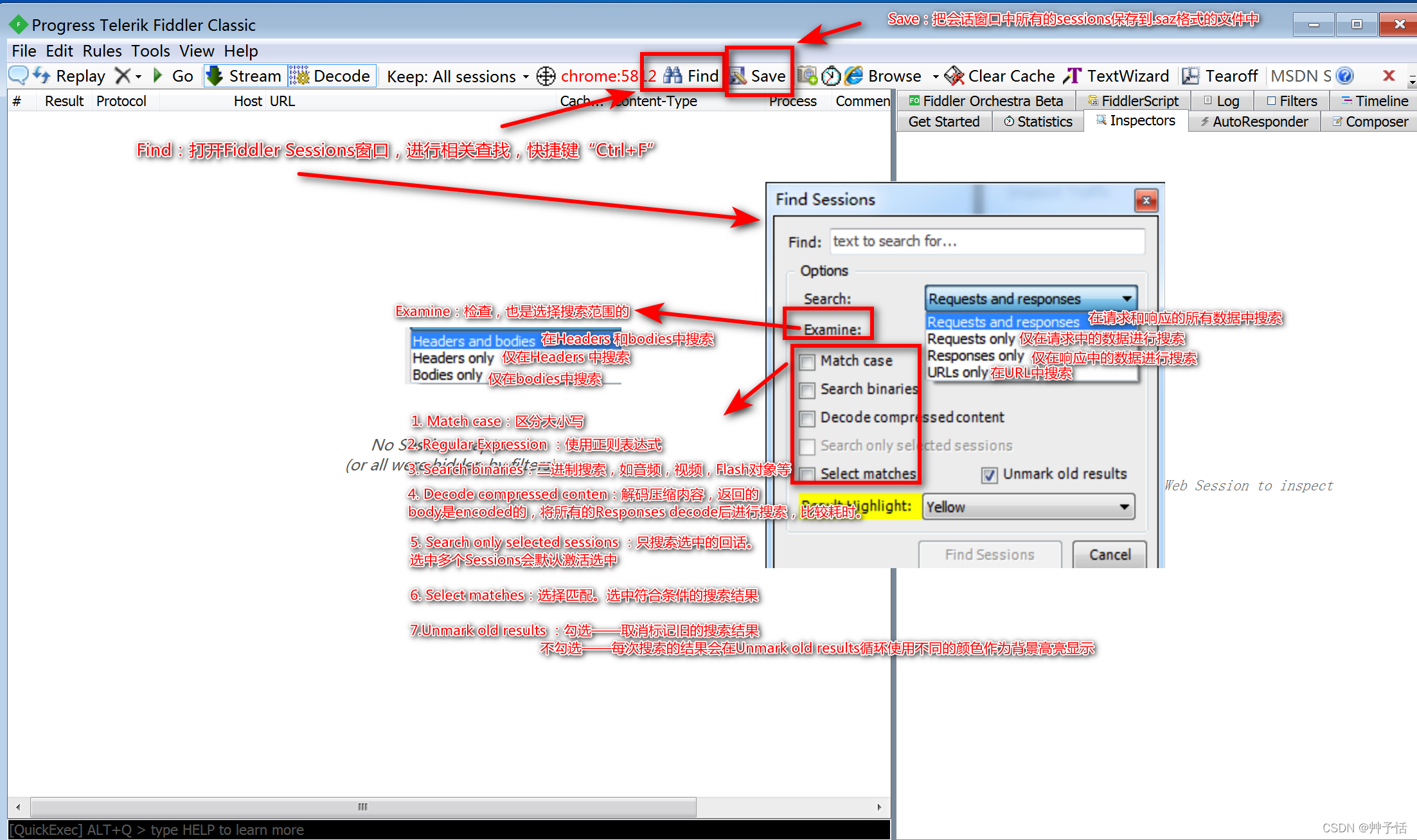
Task: Click the Tearoff toolbar button
Action: tap(1220, 76)
